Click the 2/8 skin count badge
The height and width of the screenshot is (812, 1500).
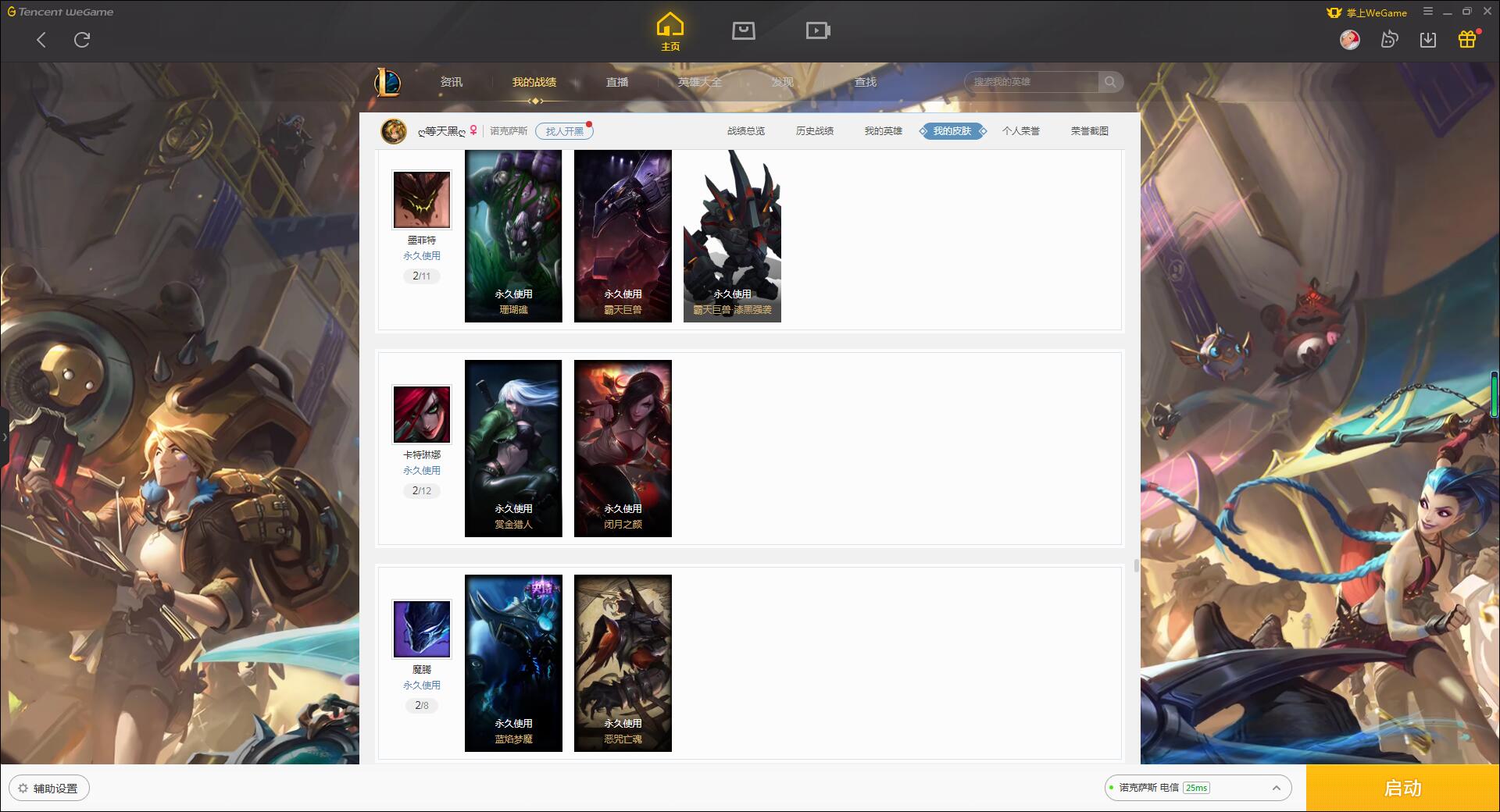click(x=422, y=706)
